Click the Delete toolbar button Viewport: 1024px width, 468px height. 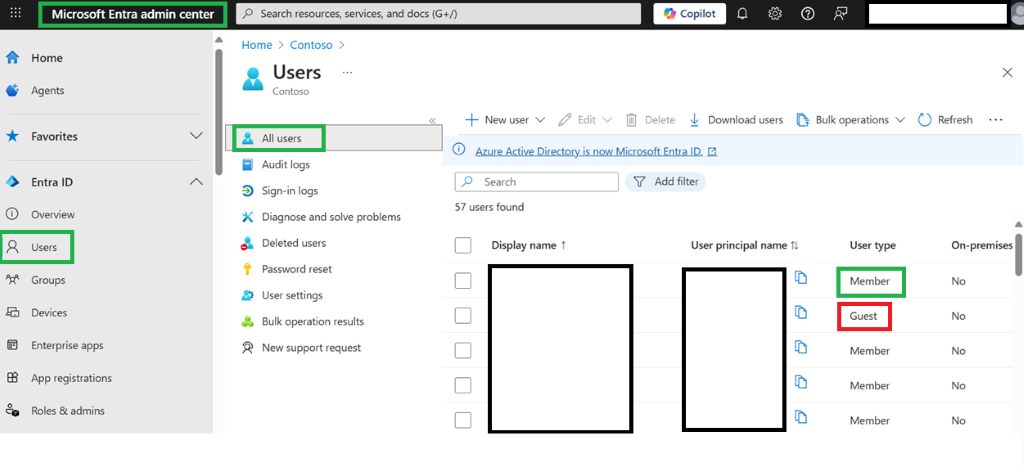(650, 120)
